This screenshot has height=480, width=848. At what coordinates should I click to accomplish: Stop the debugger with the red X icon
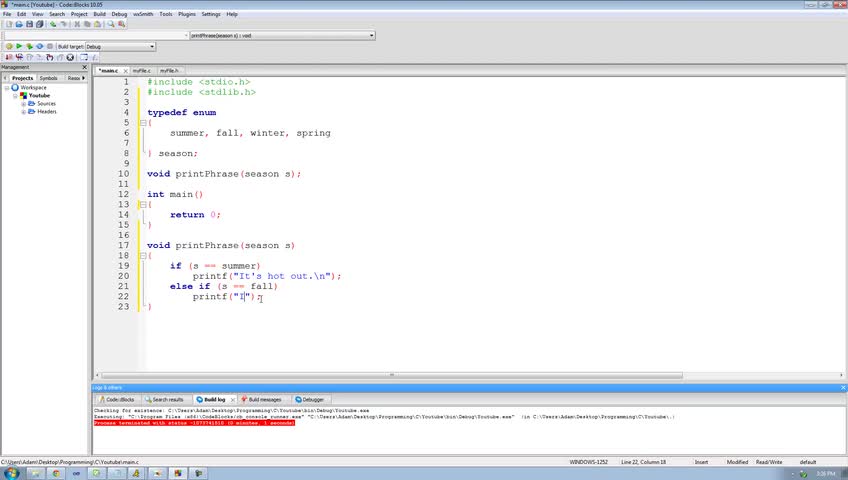point(70,57)
